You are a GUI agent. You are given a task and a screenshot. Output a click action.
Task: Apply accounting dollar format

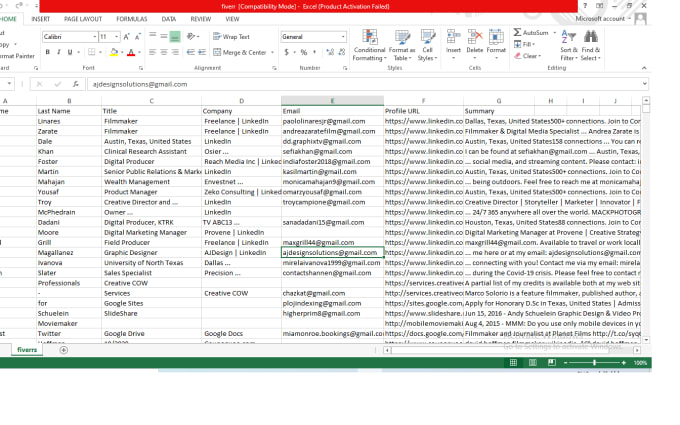coord(286,52)
